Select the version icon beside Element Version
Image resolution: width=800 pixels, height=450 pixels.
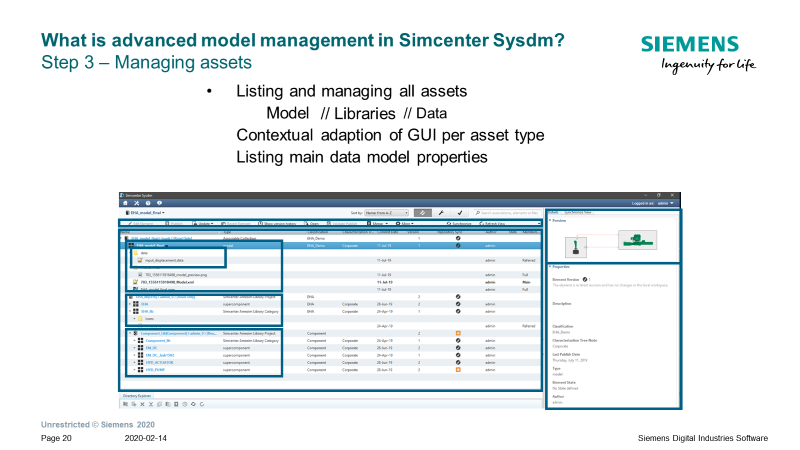(x=585, y=280)
